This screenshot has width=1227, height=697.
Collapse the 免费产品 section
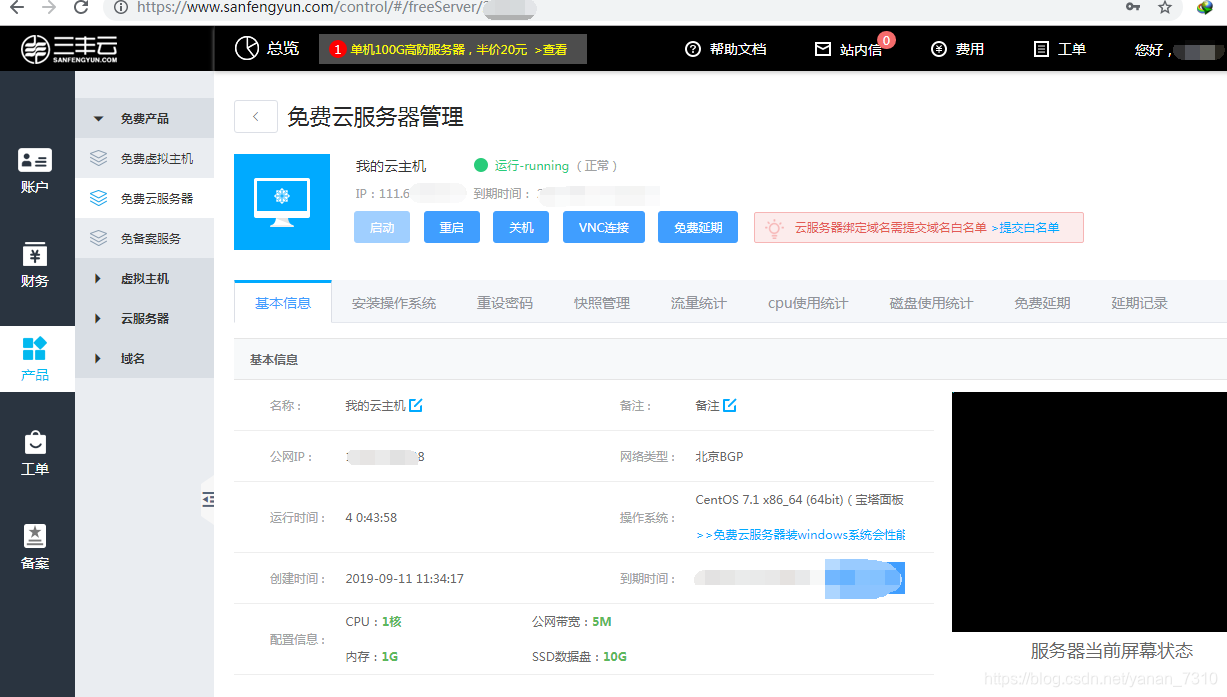pos(144,118)
